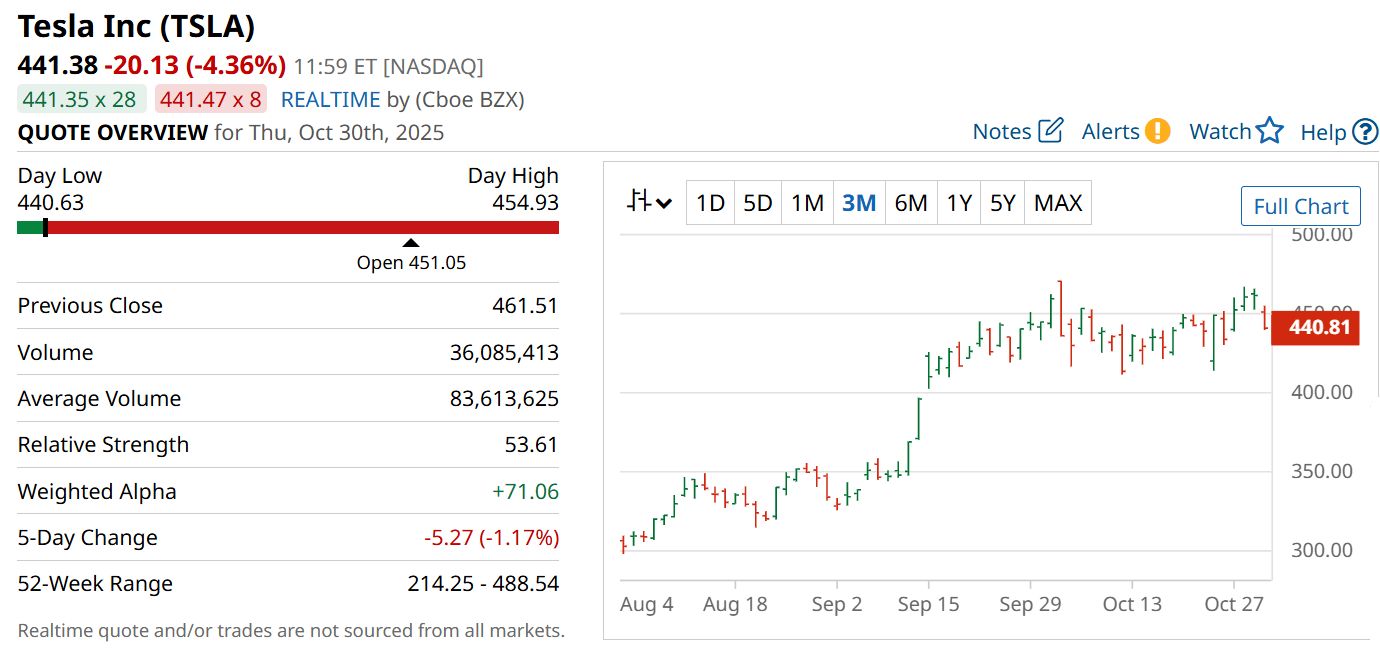
Task: Open the chart type dropdown chevron
Action: pos(664,204)
